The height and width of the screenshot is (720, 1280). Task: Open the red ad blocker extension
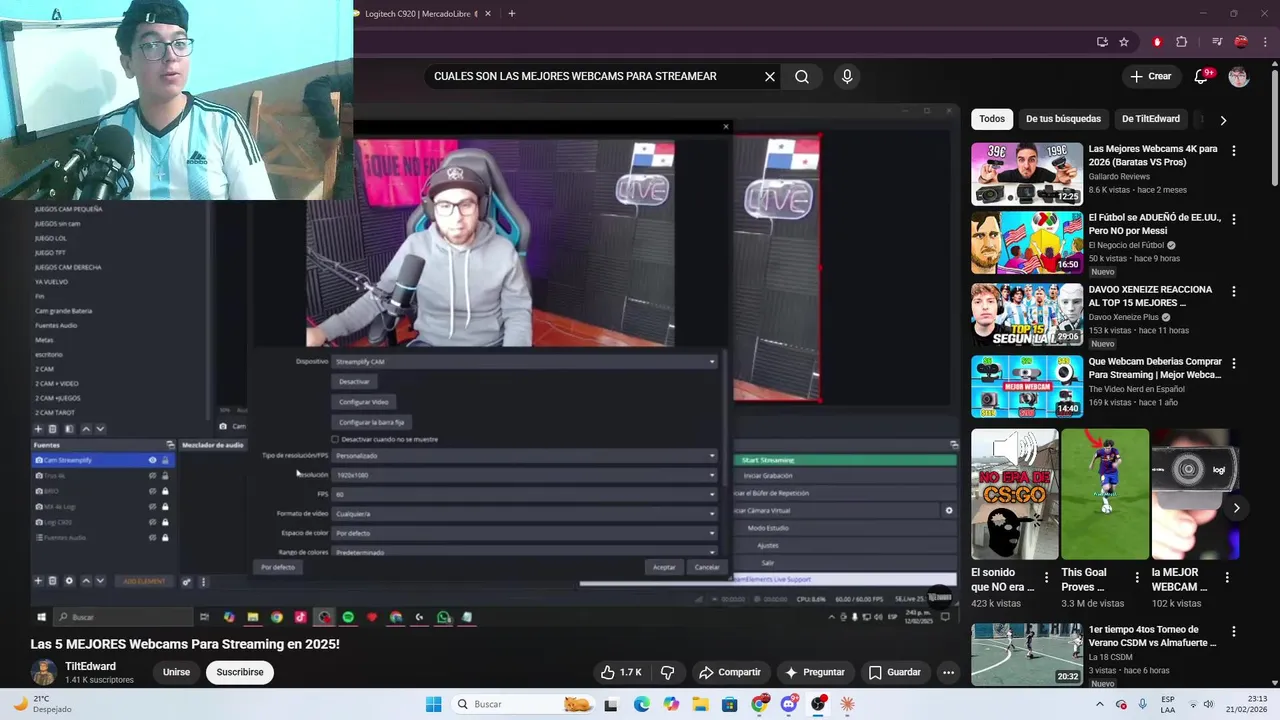point(1157,42)
